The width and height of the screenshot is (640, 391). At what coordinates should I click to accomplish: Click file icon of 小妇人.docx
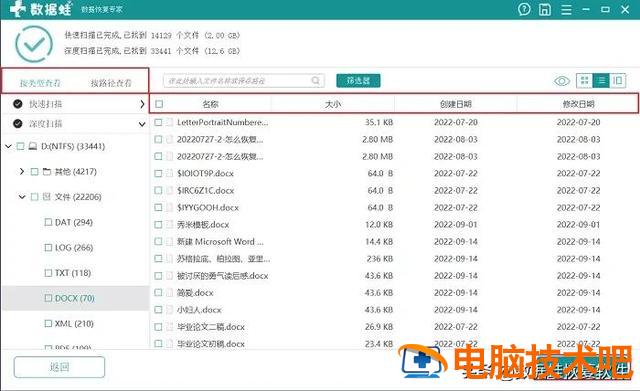[x=169, y=310]
